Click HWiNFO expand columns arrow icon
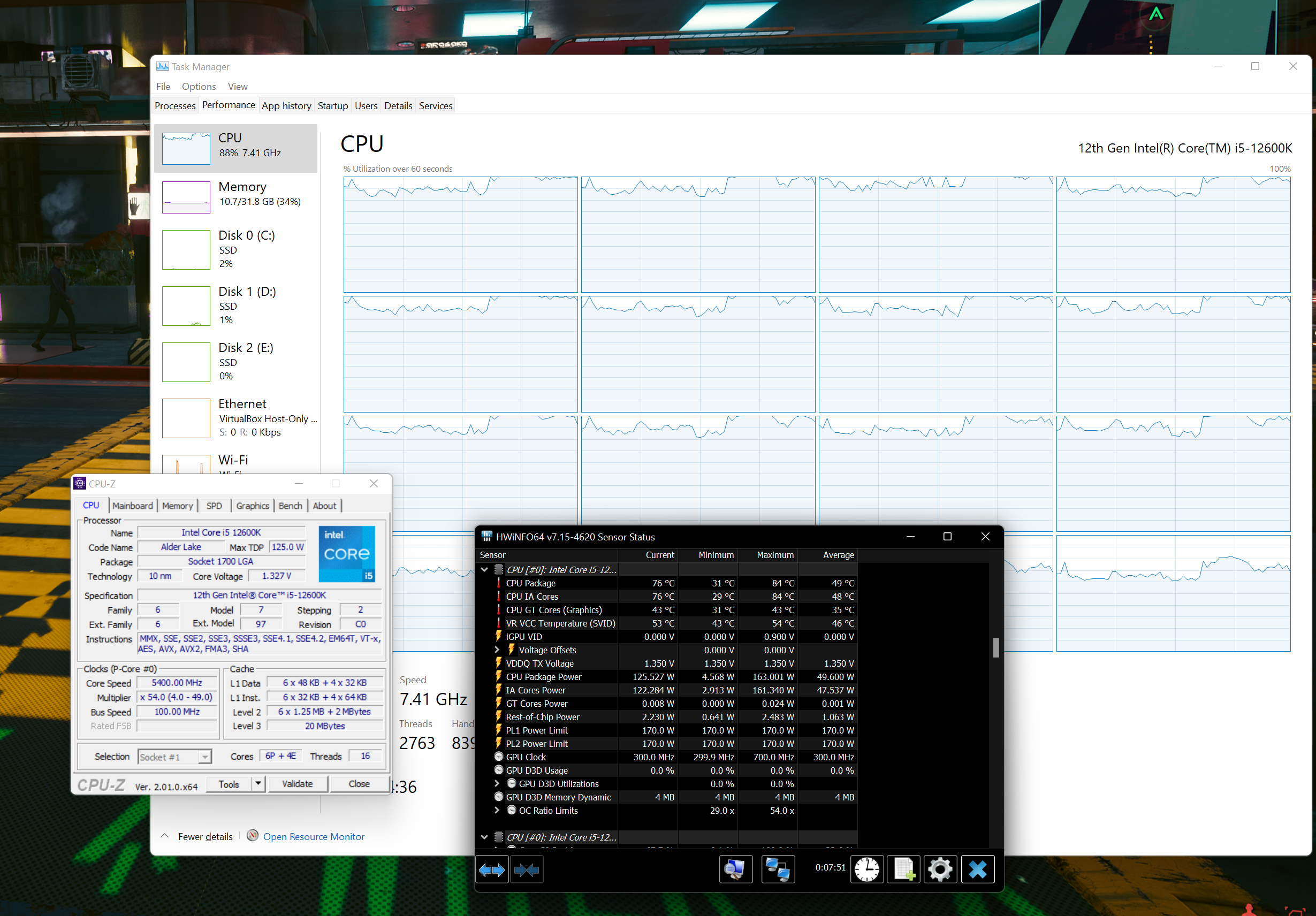 [492, 869]
